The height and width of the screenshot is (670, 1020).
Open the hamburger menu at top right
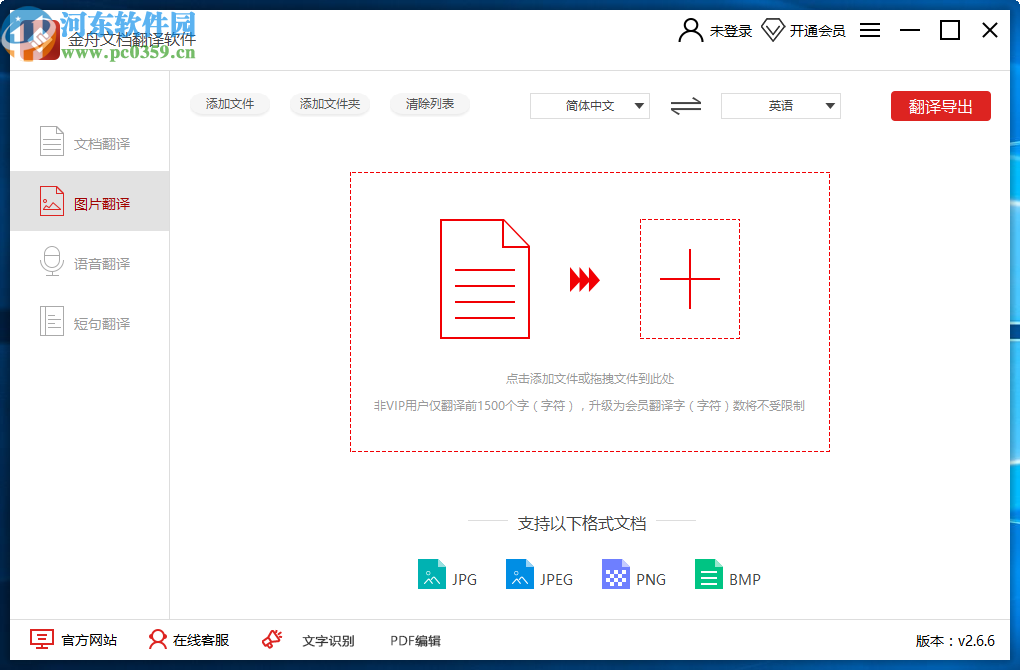(x=870, y=30)
